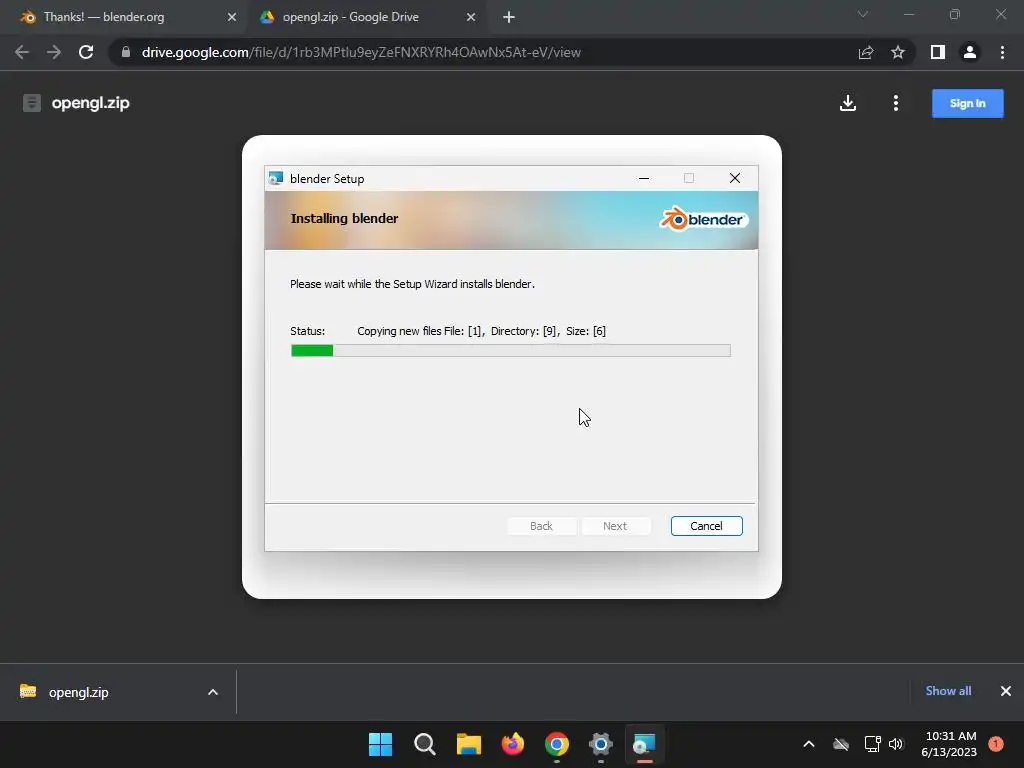This screenshot has height=768, width=1024.
Task: Share this page via the share icon
Action: pyautogui.click(x=866, y=52)
